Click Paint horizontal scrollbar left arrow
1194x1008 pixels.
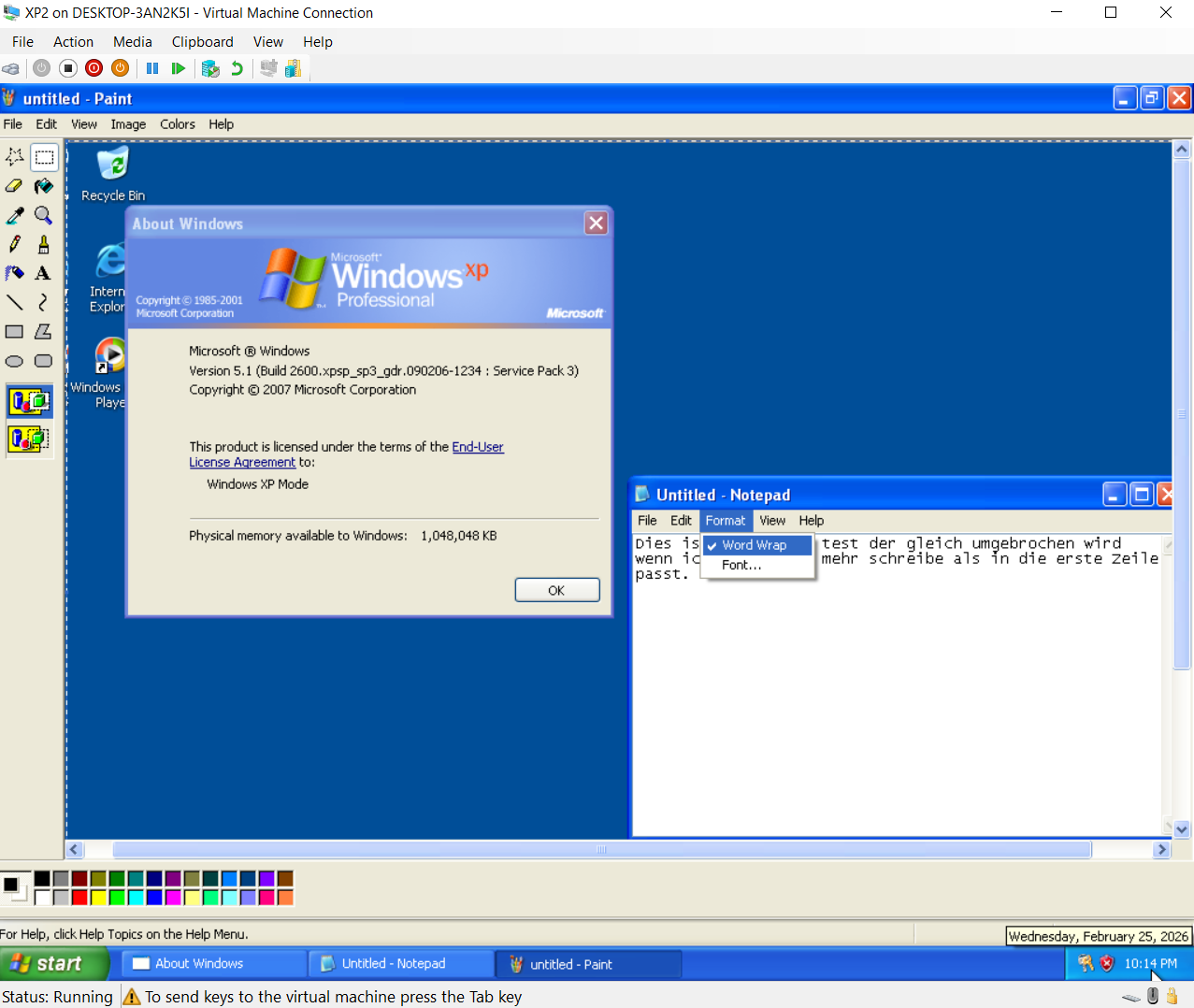tap(75, 850)
